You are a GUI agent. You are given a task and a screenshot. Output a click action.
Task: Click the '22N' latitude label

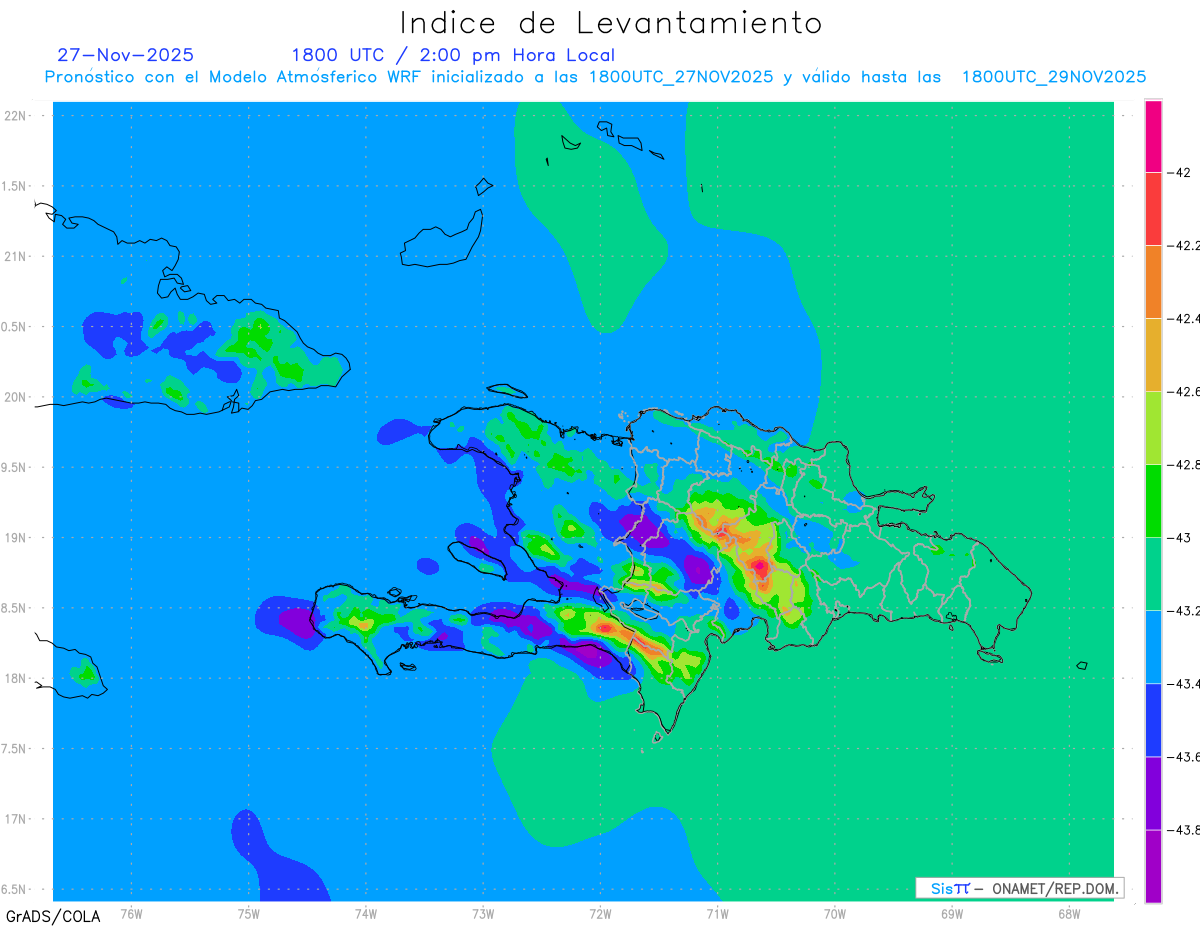[x=16, y=115]
